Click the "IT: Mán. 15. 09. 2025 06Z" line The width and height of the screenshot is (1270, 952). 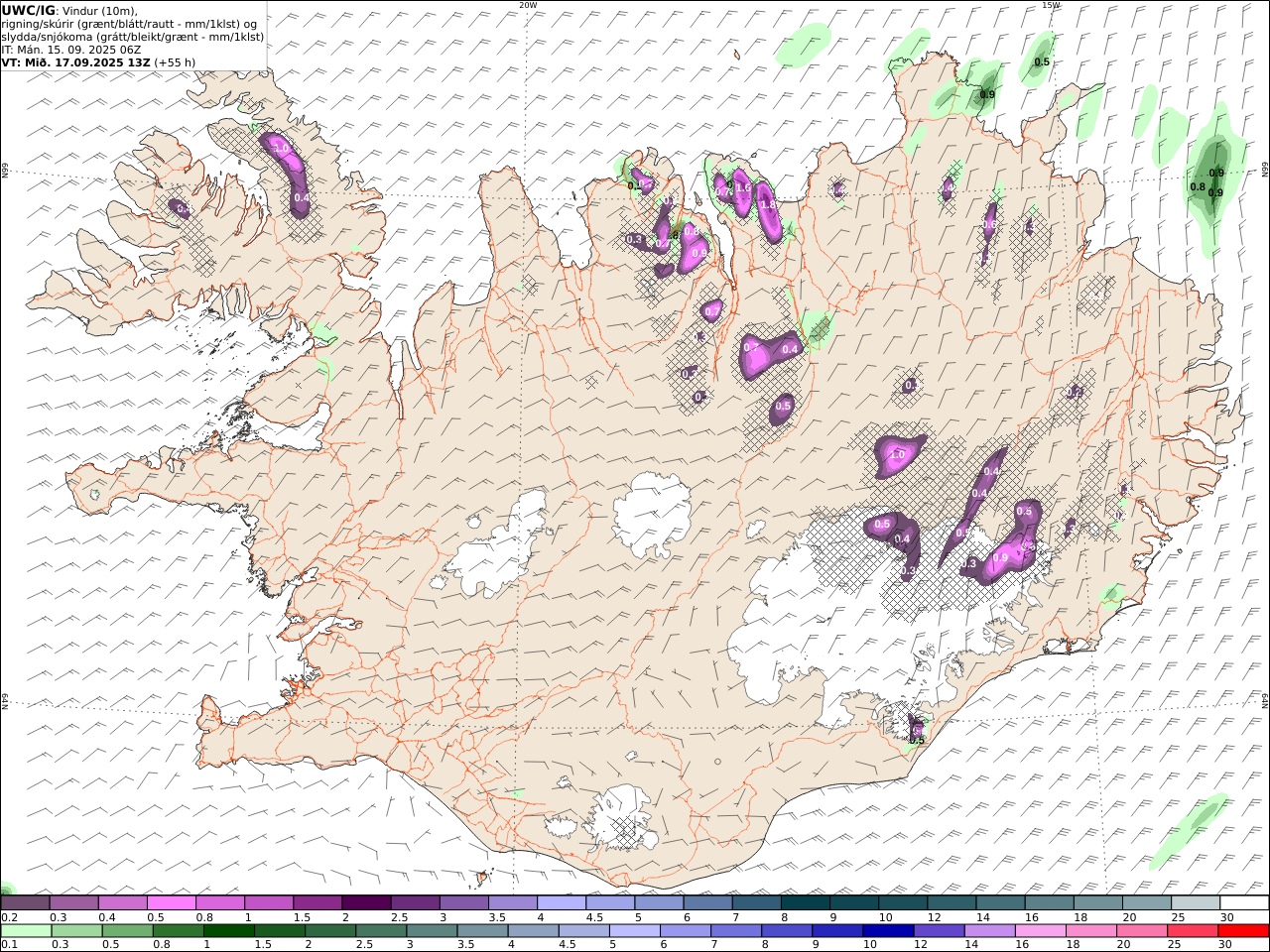tap(70, 49)
